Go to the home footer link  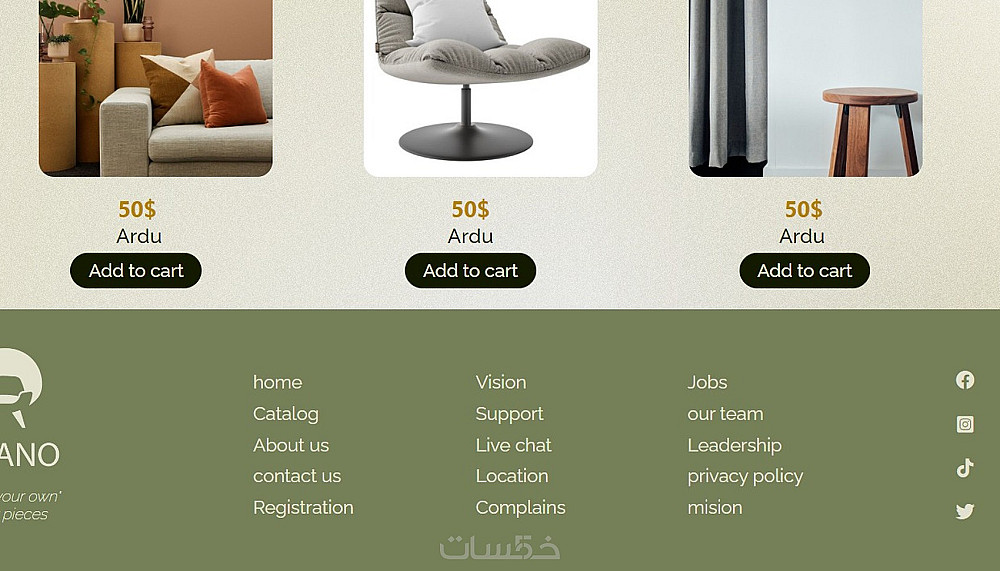(277, 382)
